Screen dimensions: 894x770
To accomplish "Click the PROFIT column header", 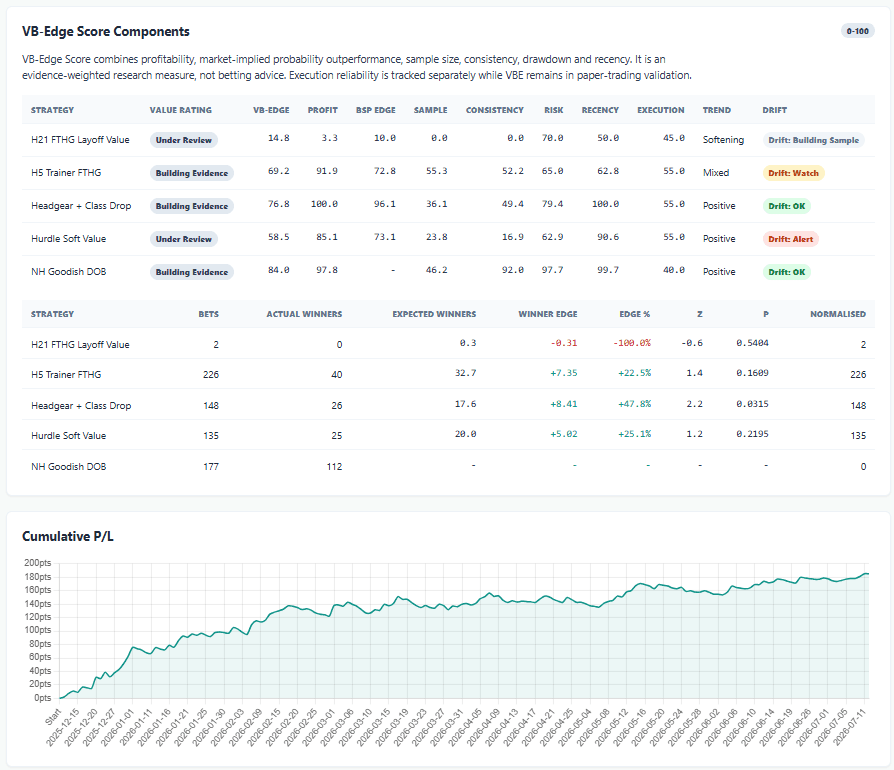I will pos(323,110).
